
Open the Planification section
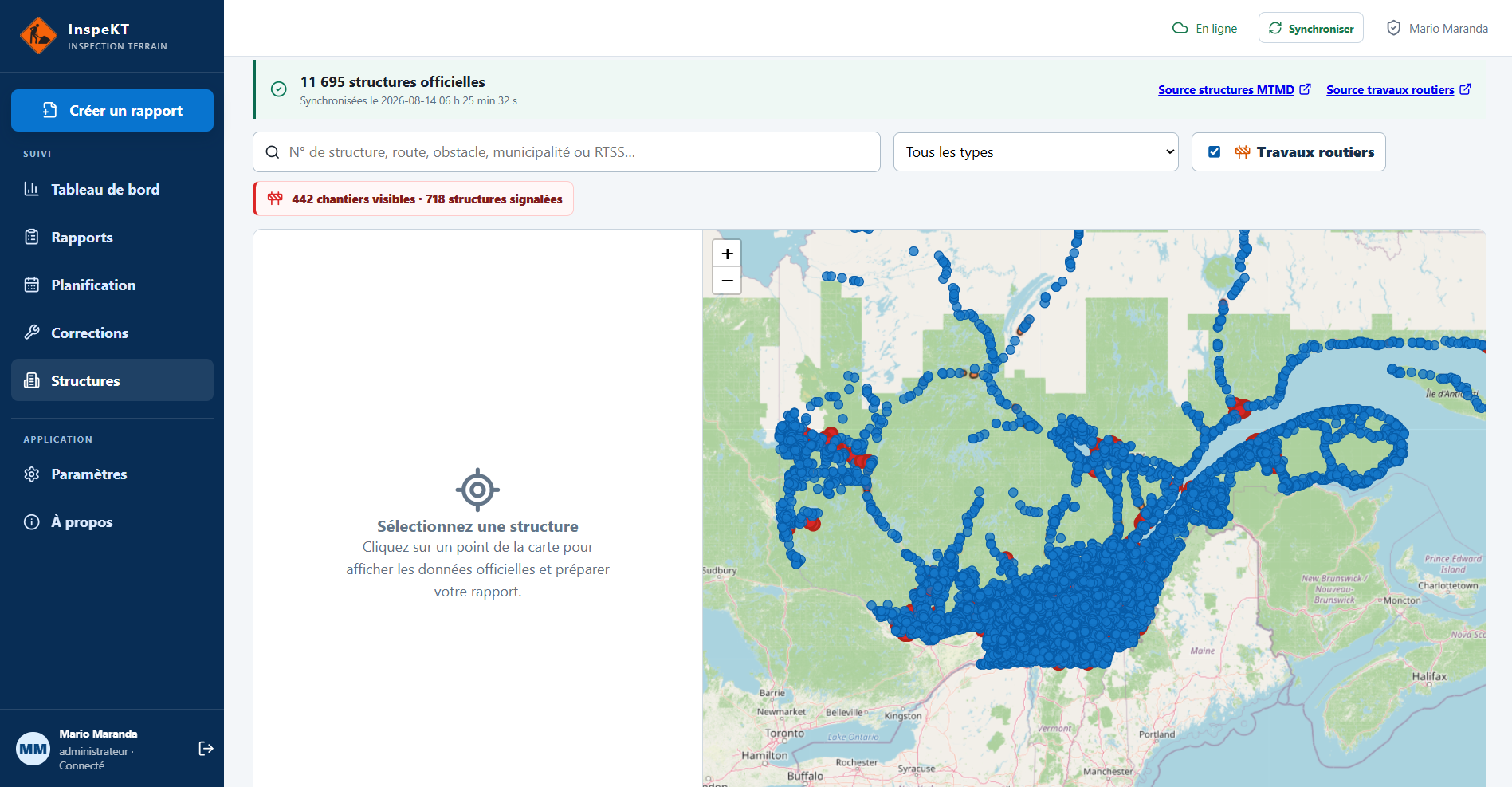112,285
